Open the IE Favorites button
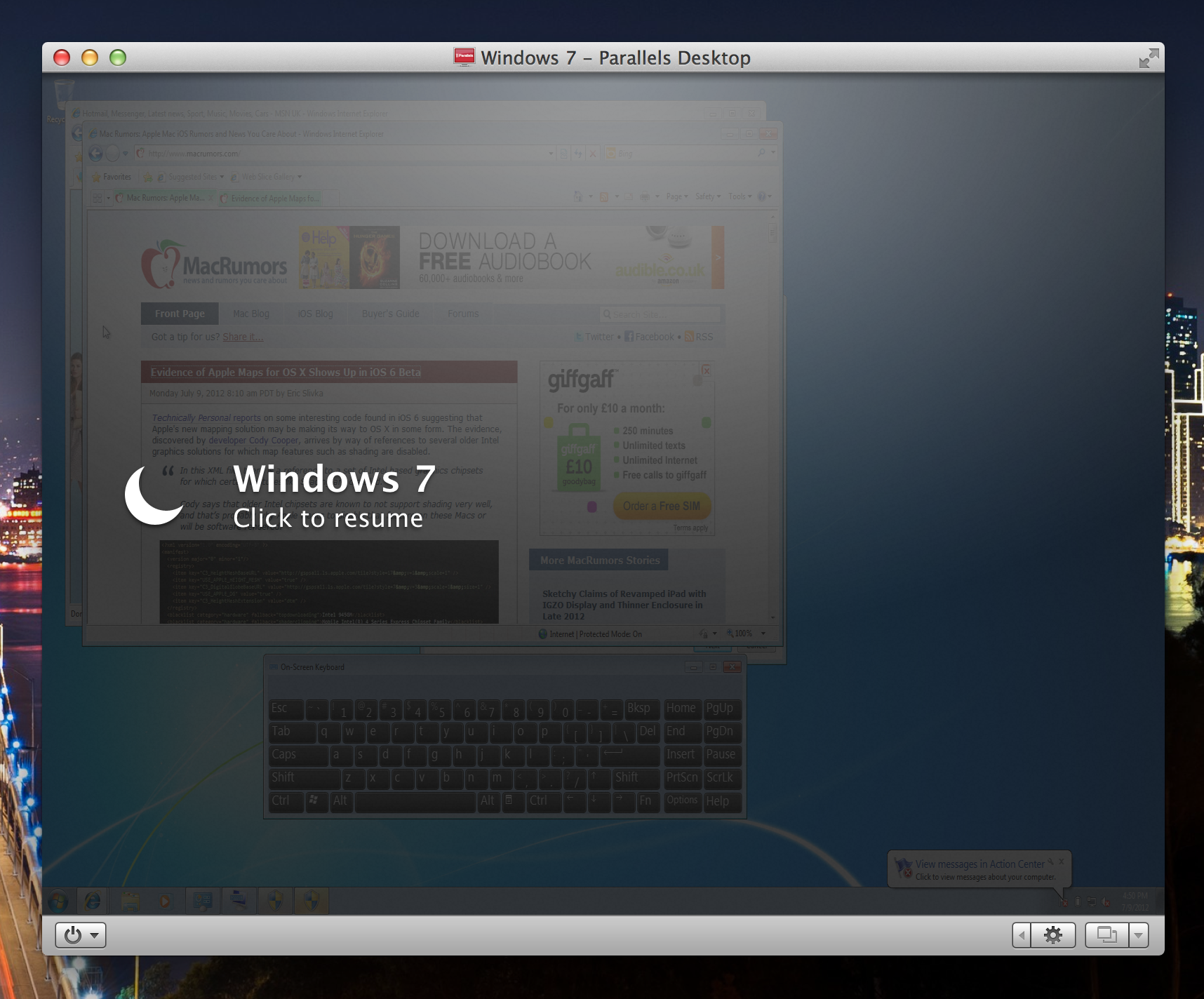 (x=112, y=177)
